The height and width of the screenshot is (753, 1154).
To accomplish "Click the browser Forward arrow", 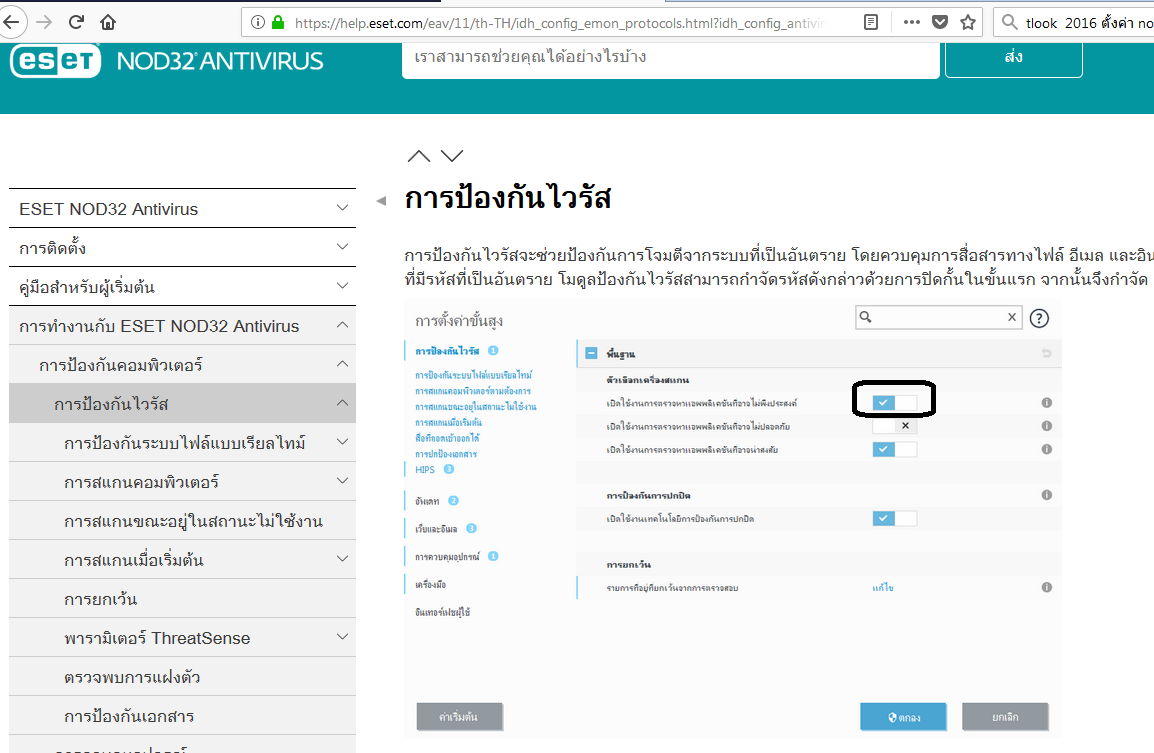I will click(x=44, y=22).
